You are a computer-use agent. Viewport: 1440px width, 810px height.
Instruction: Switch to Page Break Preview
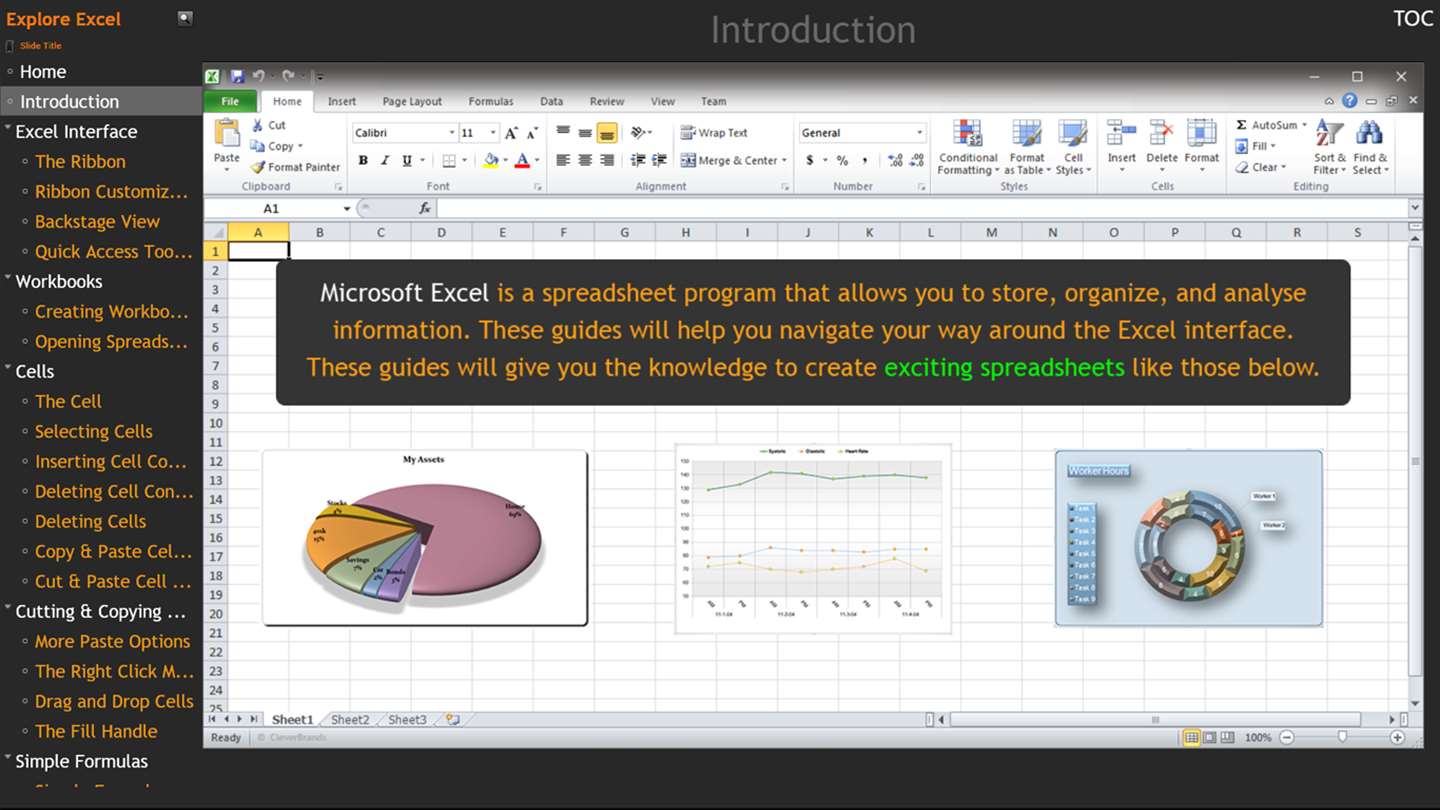point(1227,737)
